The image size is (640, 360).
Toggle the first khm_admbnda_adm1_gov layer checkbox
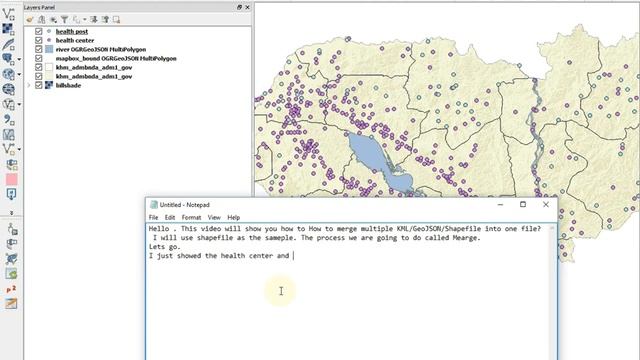(39, 67)
